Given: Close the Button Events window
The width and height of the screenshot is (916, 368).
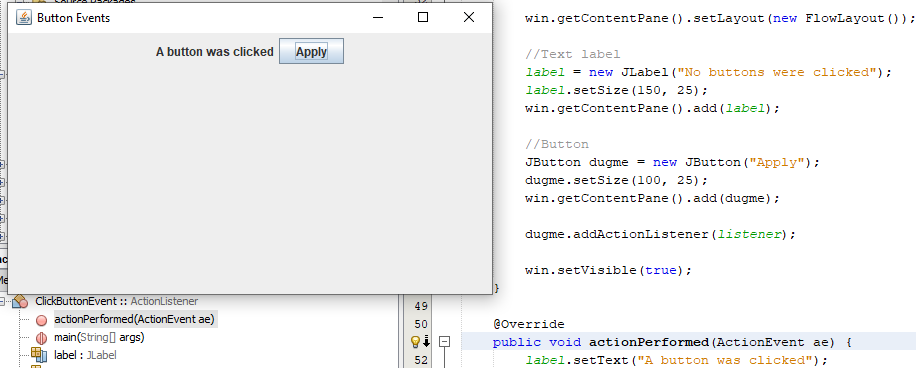Looking at the screenshot, I should (x=469, y=18).
